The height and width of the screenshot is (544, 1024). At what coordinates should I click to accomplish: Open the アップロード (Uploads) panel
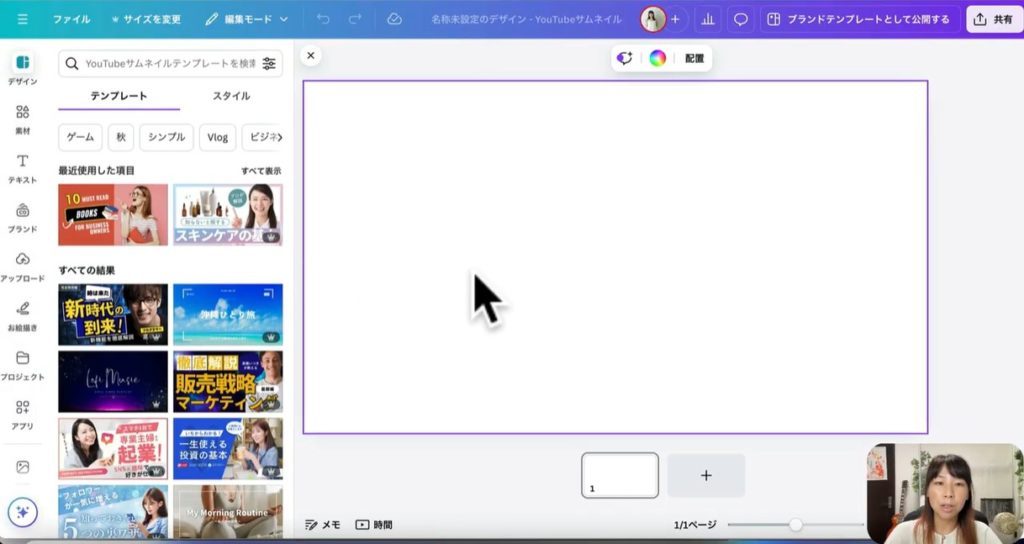(22, 265)
